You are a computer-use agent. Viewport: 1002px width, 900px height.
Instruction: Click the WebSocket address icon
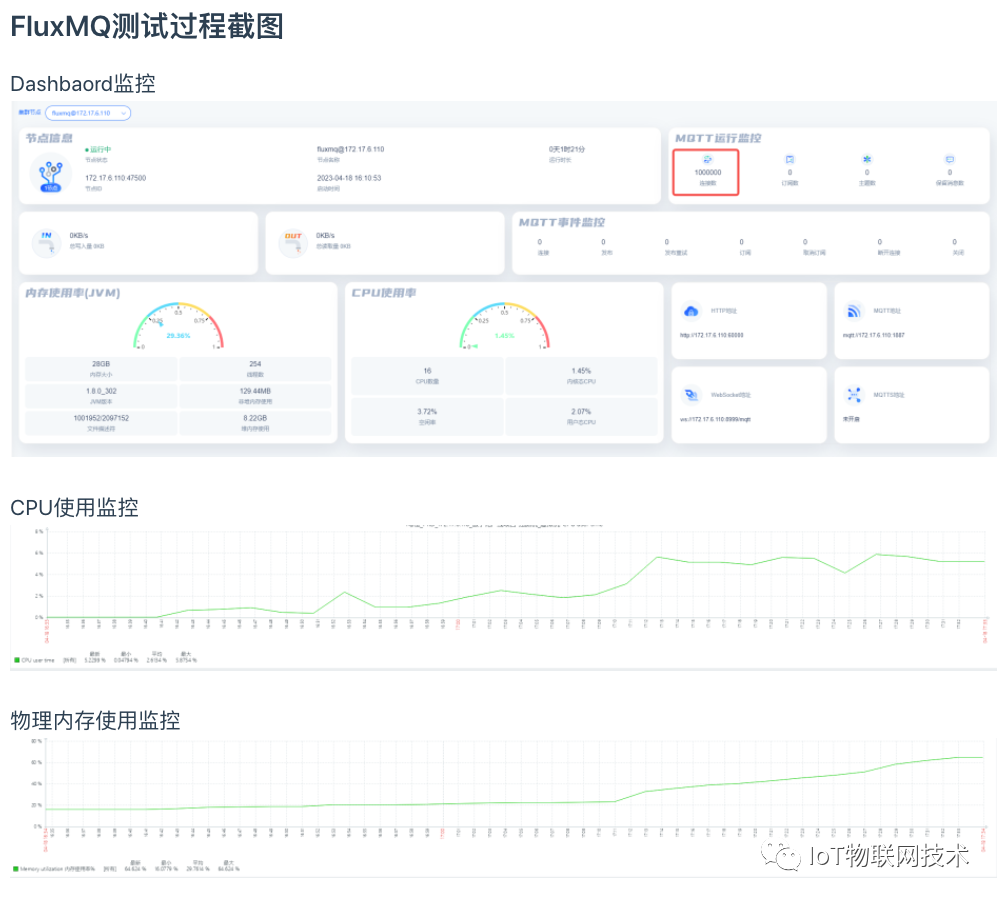coord(691,395)
